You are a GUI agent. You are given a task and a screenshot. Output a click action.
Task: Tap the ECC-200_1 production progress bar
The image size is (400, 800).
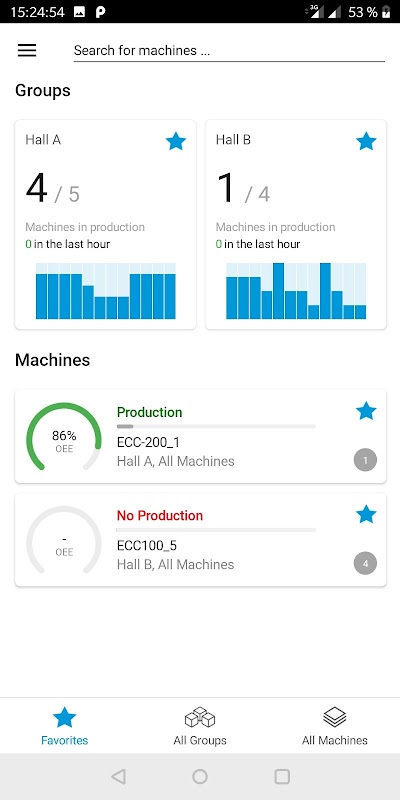(x=216, y=426)
